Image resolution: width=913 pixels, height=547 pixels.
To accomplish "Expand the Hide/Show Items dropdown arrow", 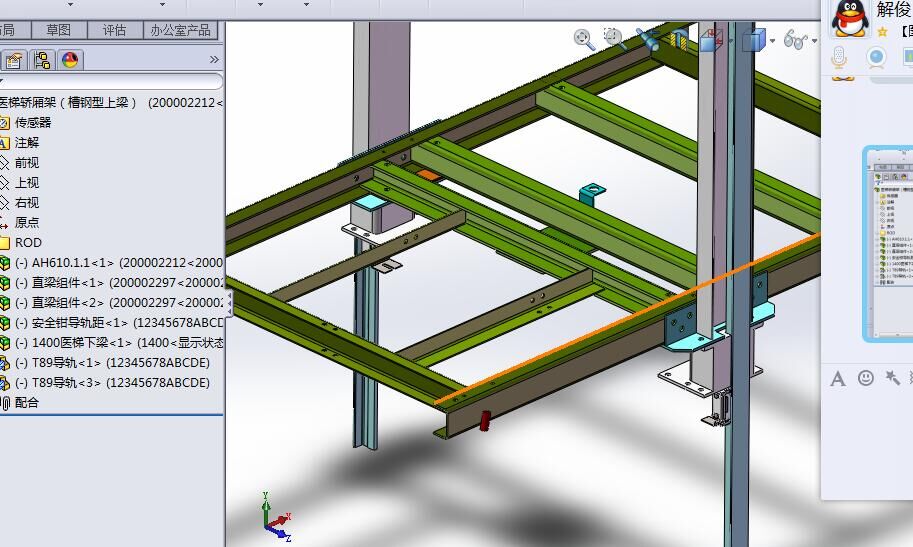I will [x=814, y=41].
